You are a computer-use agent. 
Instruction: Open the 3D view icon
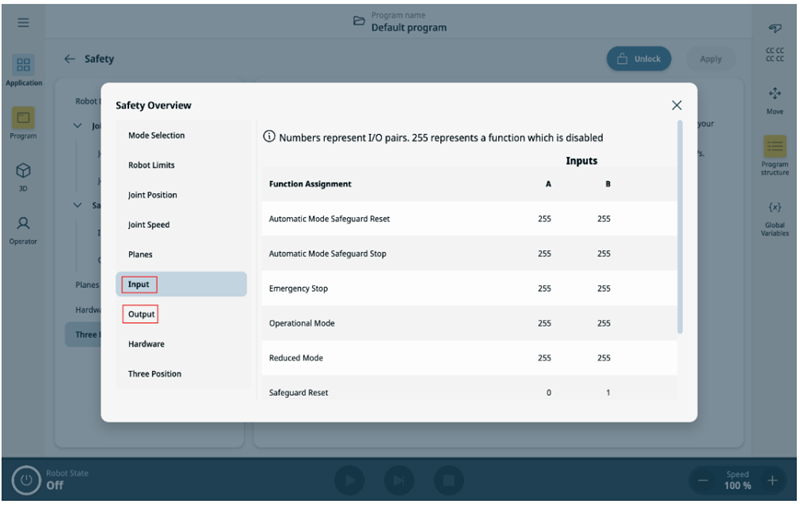pyautogui.click(x=23, y=176)
